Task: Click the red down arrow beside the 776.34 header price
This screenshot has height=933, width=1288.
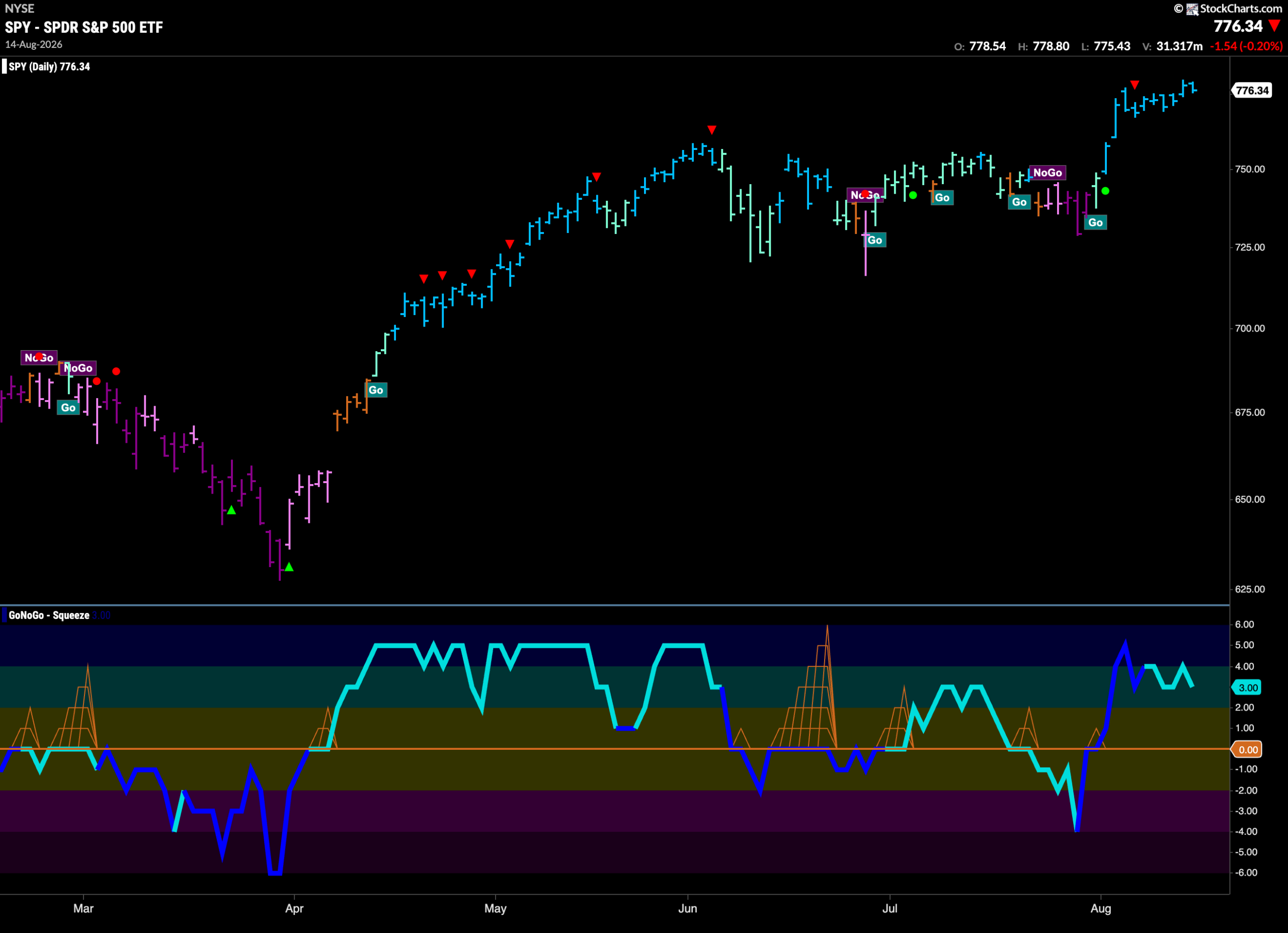Action: (x=1274, y=26)
